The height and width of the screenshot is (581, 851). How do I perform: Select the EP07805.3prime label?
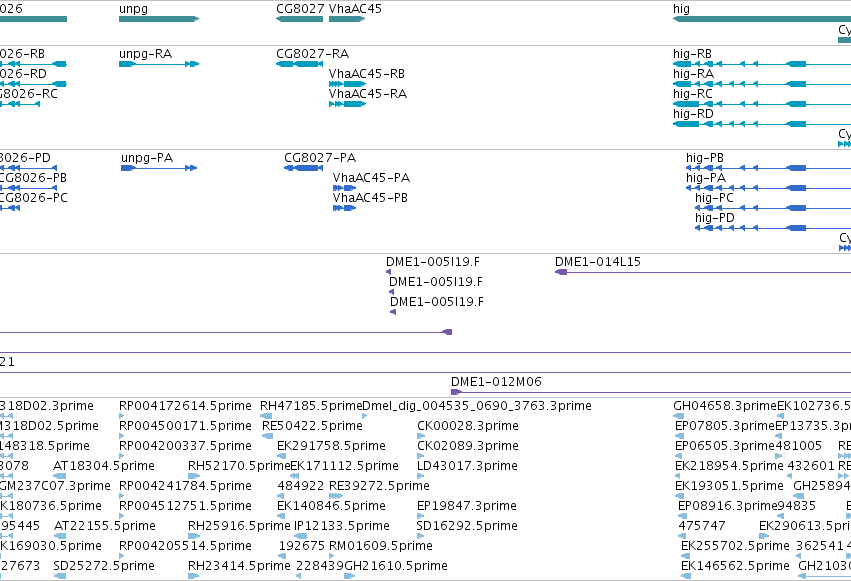725,426
